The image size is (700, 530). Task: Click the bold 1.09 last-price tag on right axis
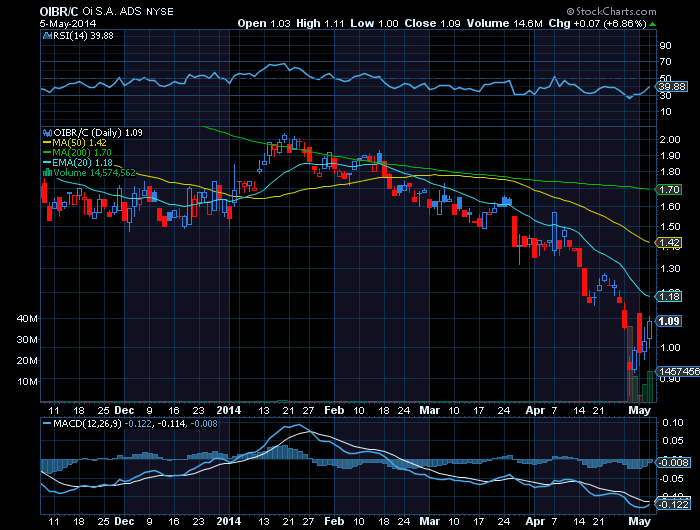tap(669, 321)
